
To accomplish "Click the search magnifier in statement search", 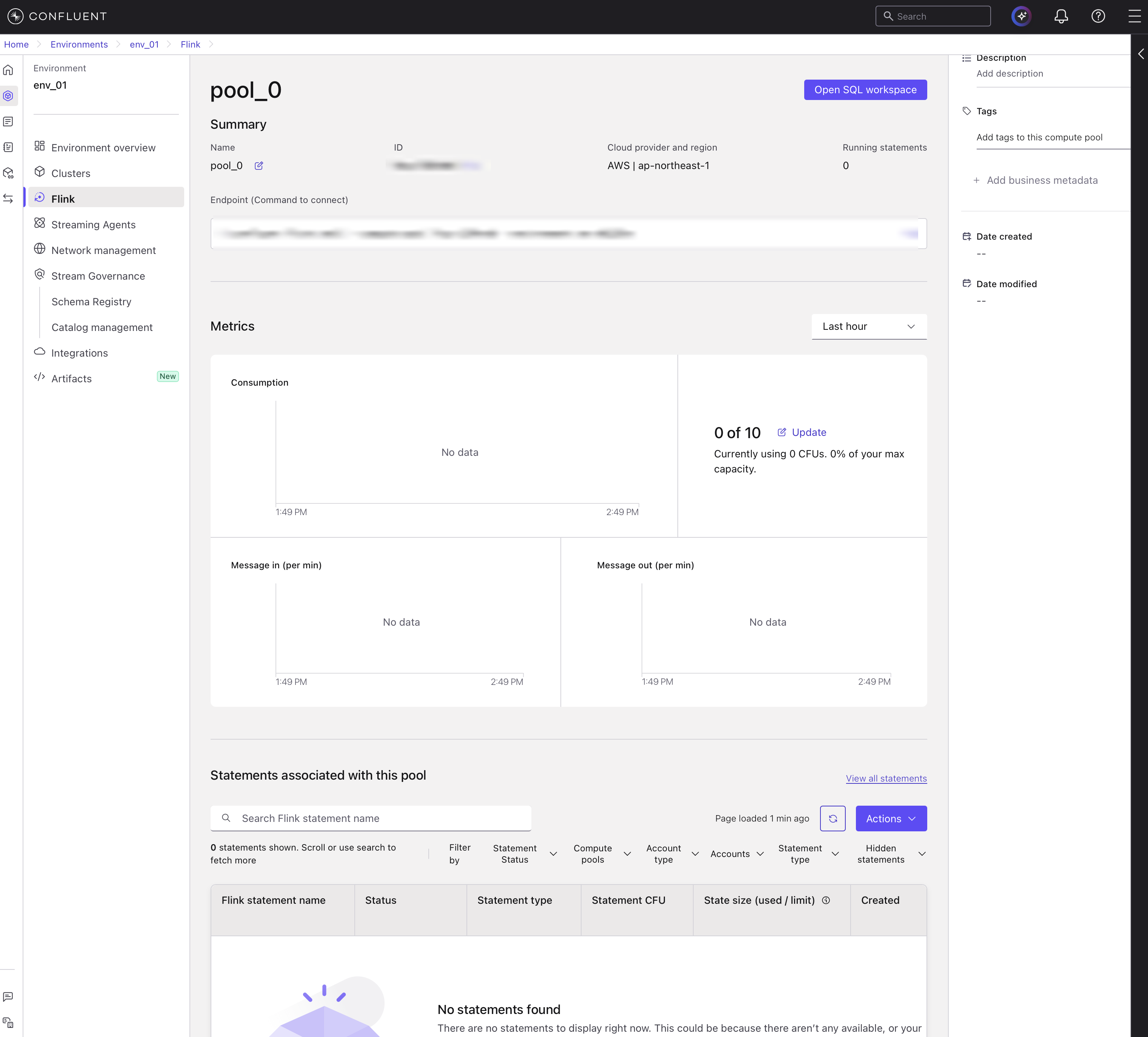I will point(226,819).
